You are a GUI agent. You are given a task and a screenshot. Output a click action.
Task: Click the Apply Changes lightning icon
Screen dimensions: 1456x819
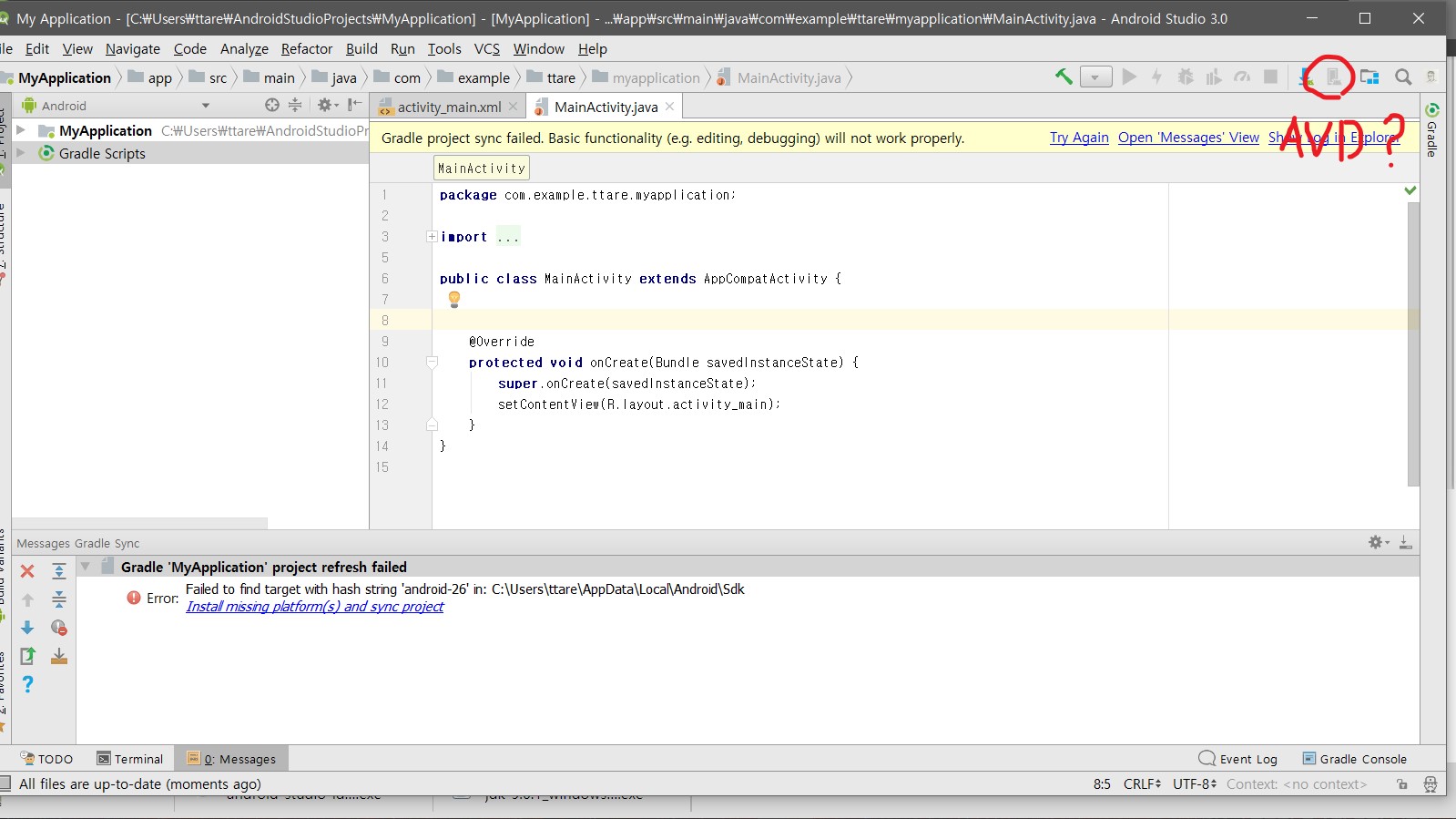(1156, 77)
